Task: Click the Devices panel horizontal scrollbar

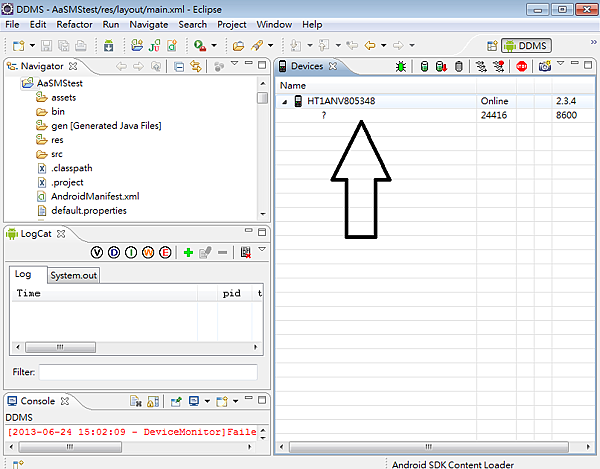Action: tap(429, 446)
